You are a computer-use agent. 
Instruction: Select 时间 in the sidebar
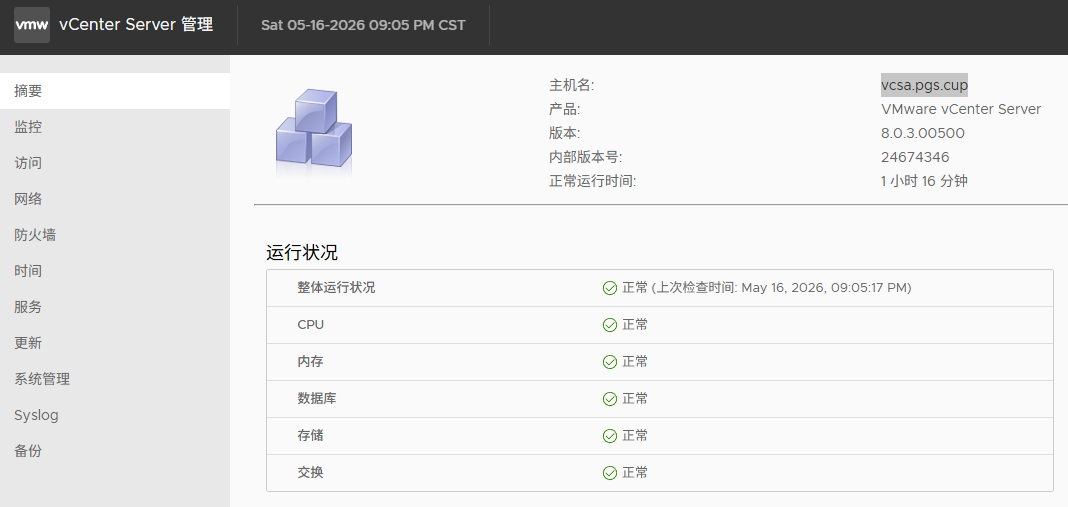click(114, 271)
